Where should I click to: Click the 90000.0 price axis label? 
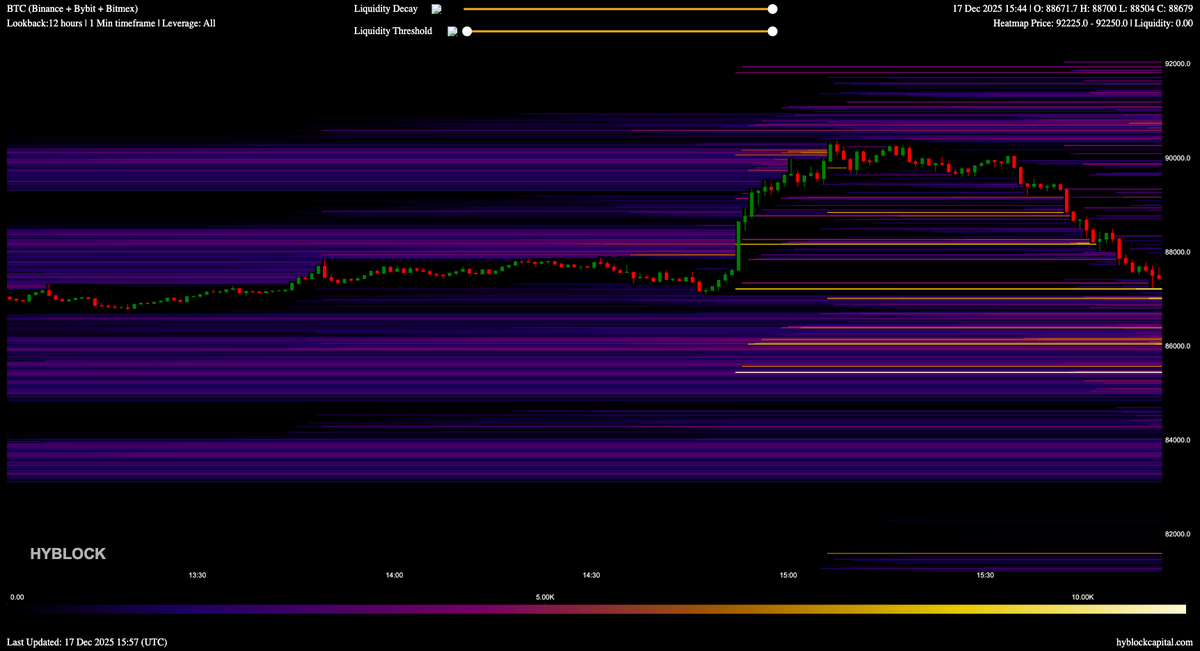click(x=1178, y=158)
